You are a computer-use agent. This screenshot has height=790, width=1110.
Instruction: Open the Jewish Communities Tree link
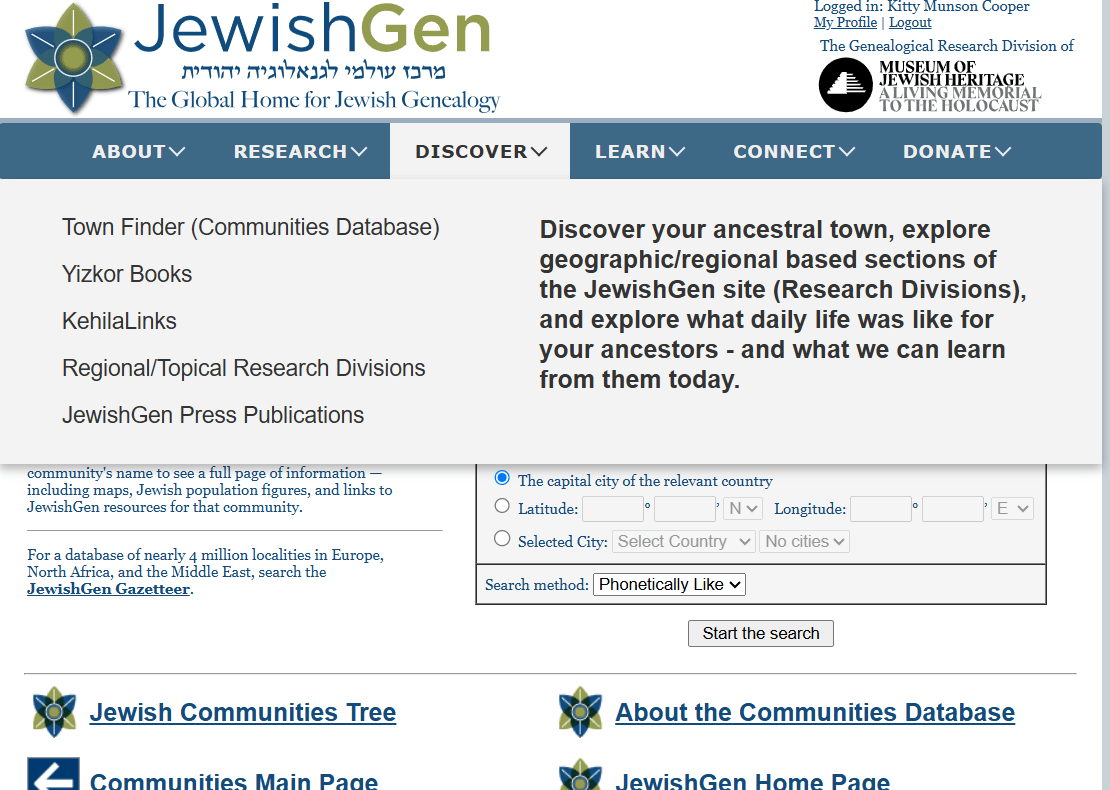tap(243, 712)
